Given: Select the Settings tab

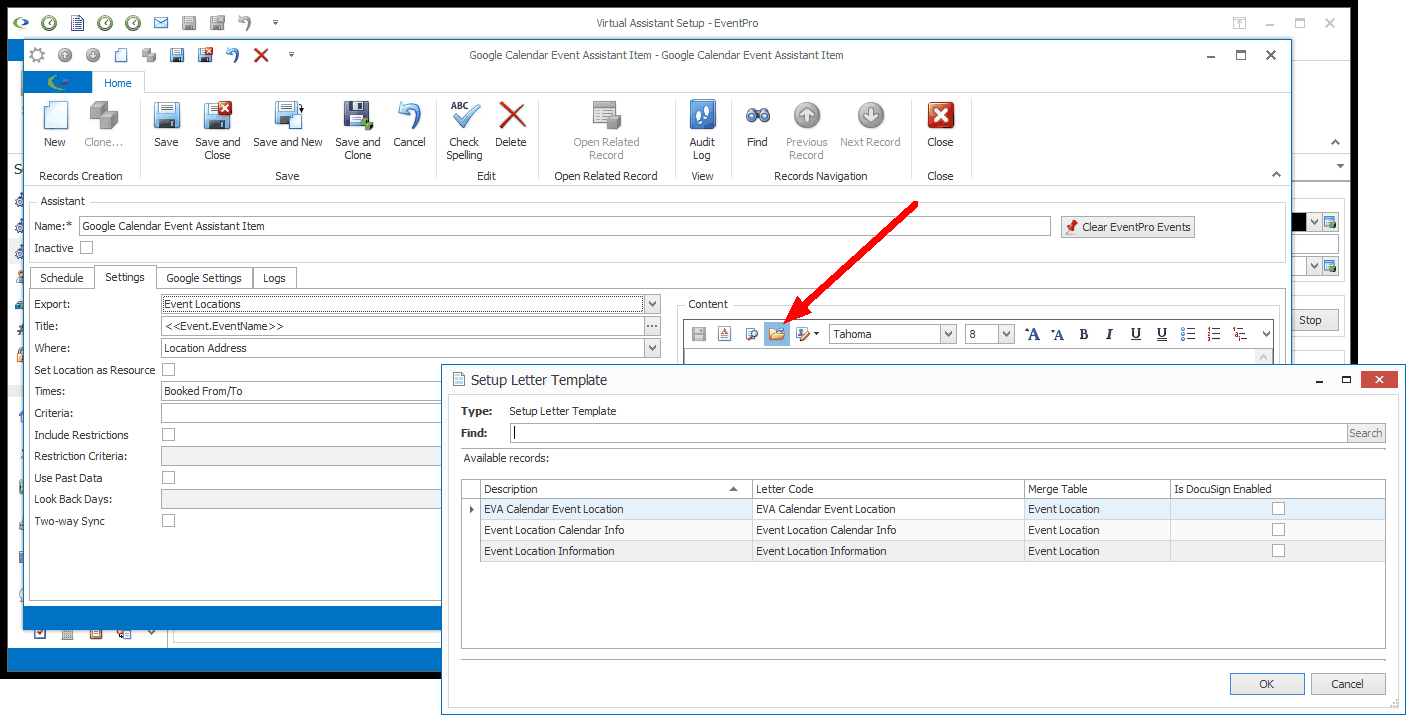Looking at the screenshot, I should 125,277.
